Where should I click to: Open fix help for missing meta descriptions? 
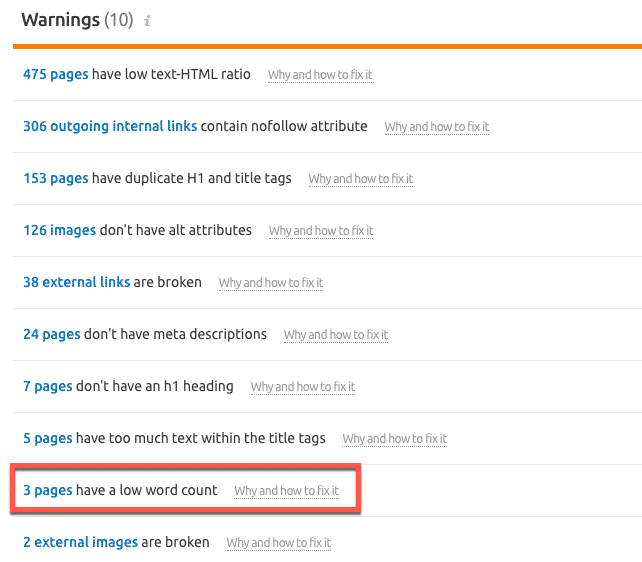[335, 335]
